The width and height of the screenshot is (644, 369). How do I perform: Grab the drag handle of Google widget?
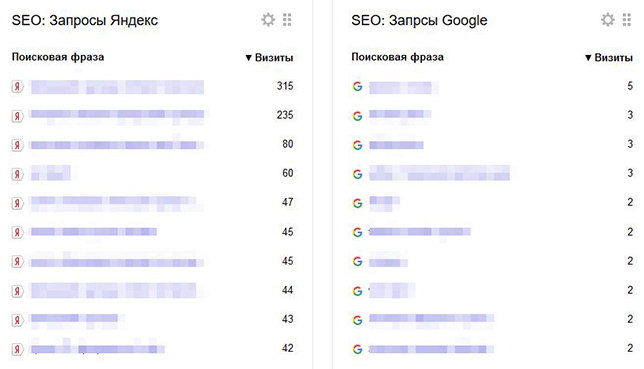point(627,20)
